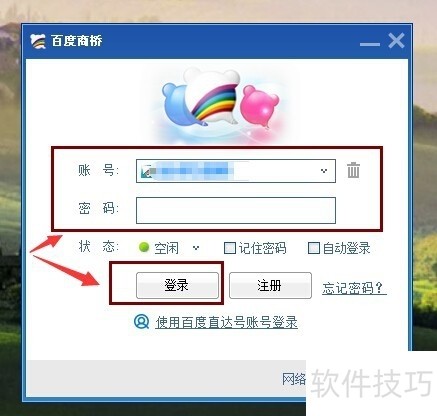Screen dimensions: 437x416
Task: Focus the 密码 input field
Action: click(236, 210)
